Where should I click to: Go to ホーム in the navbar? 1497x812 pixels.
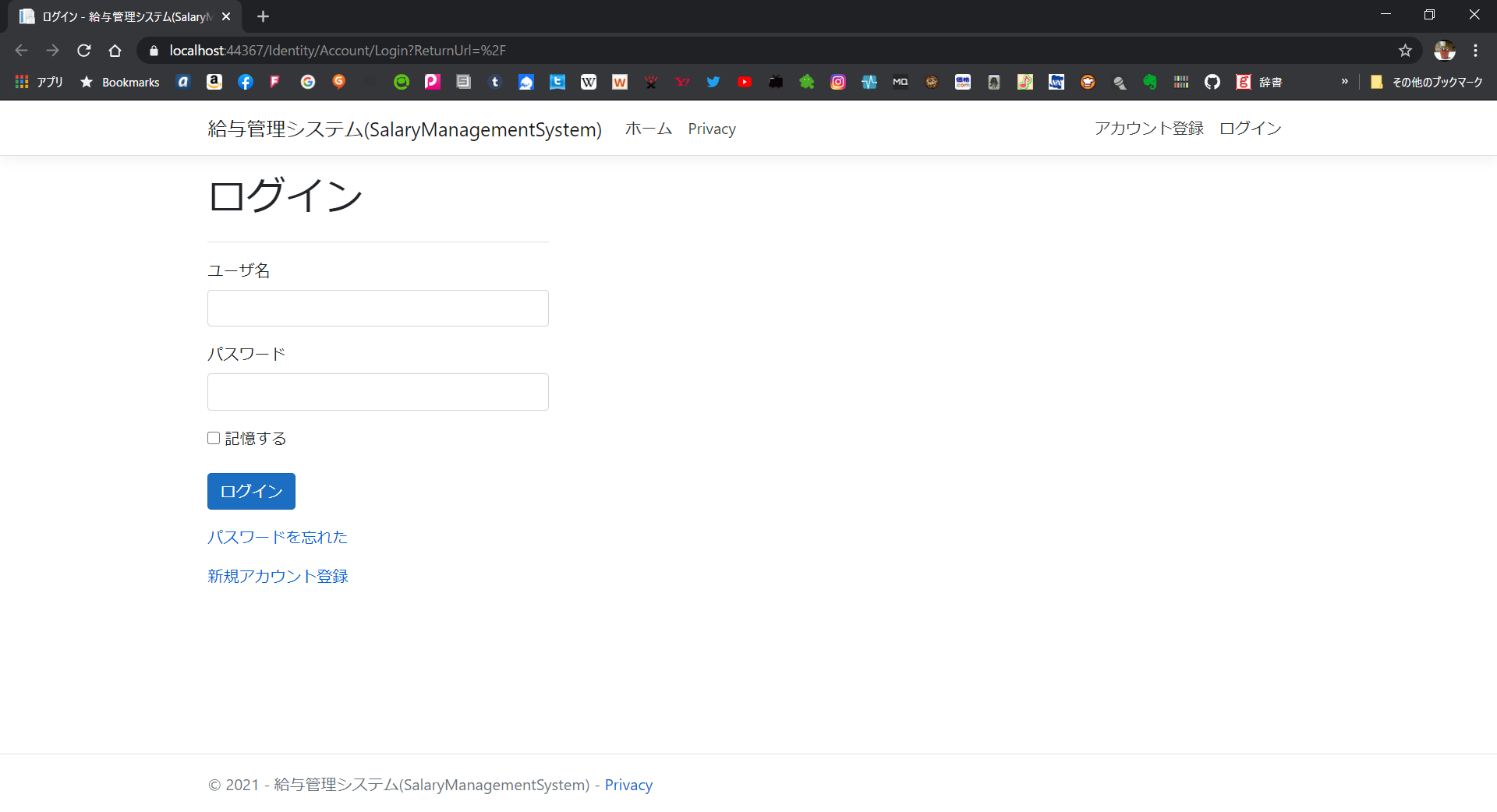(x=649, y=129)
